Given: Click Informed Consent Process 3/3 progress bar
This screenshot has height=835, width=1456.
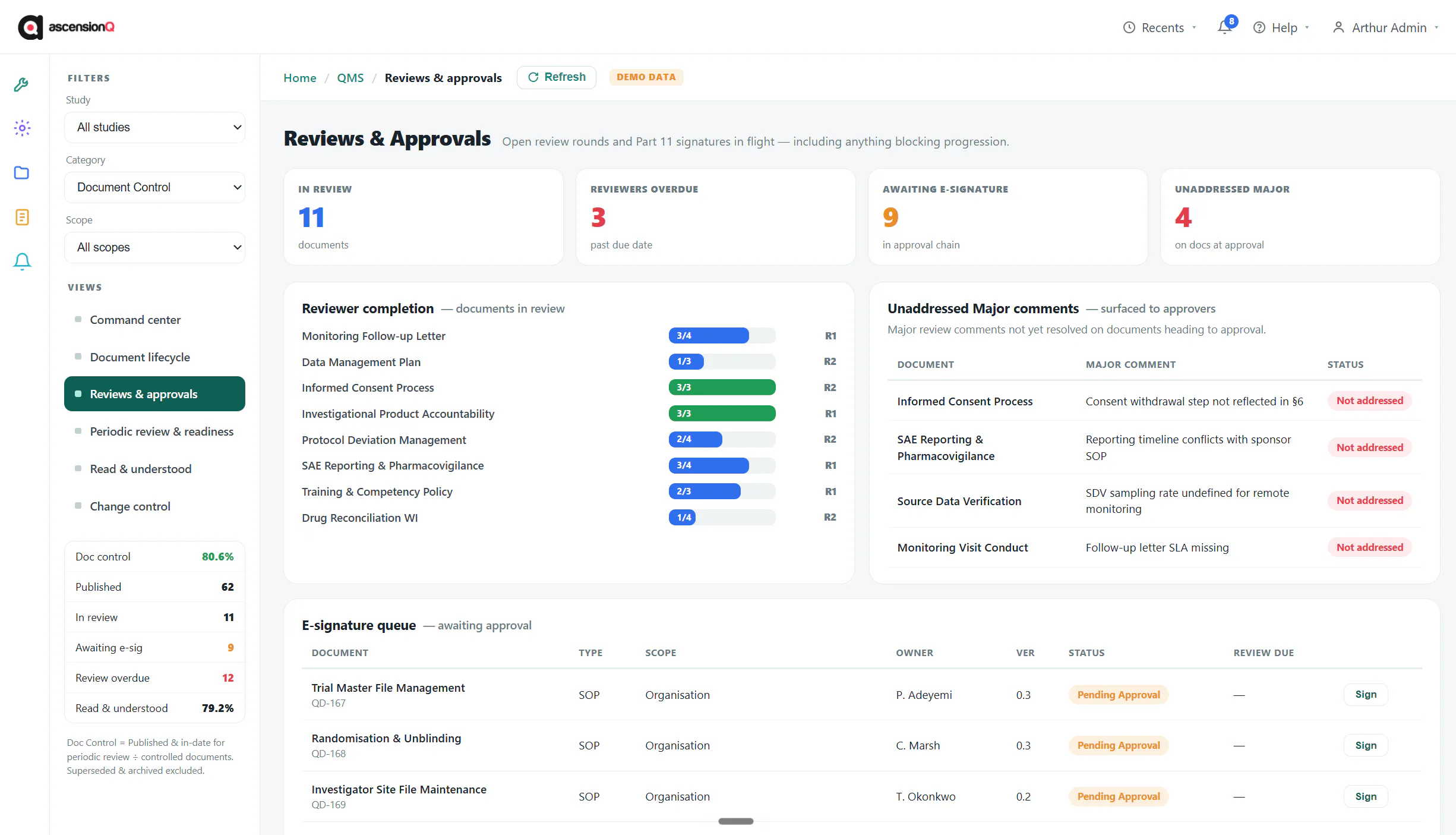Looking at the screenshot, I should tap(722, 387).
